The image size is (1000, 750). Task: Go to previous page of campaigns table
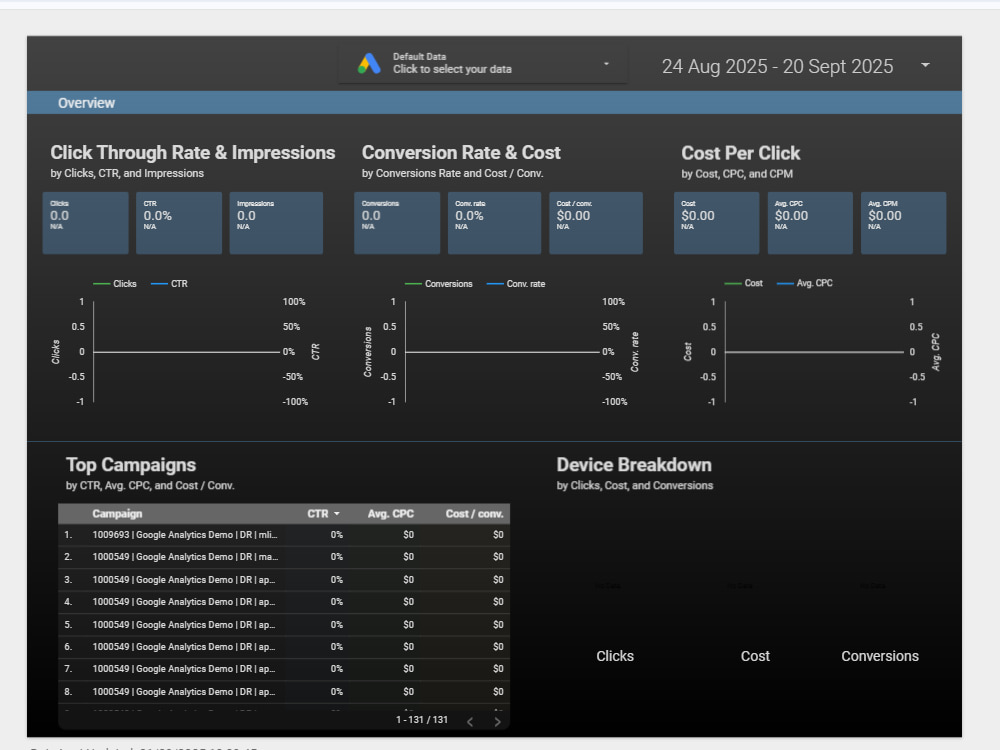pyautogui.click(x=470, y=721)
